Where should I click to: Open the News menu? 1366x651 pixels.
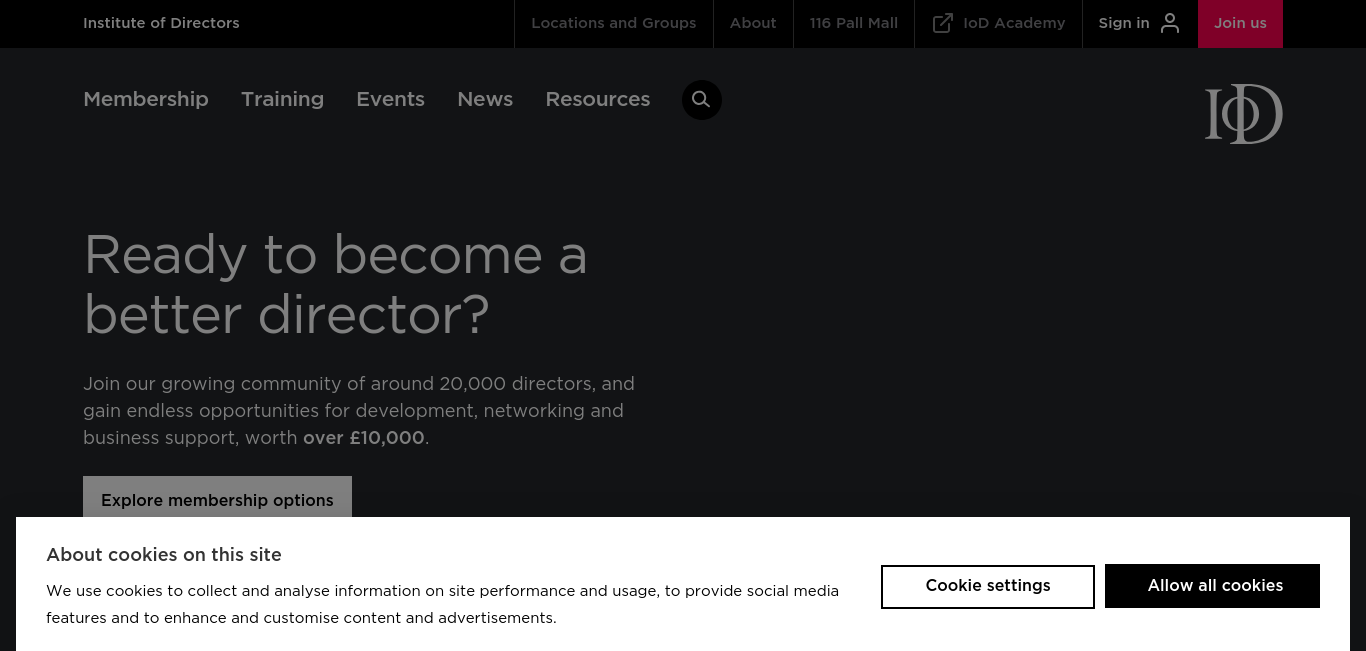pyautogui.click(x=485, y=99)
